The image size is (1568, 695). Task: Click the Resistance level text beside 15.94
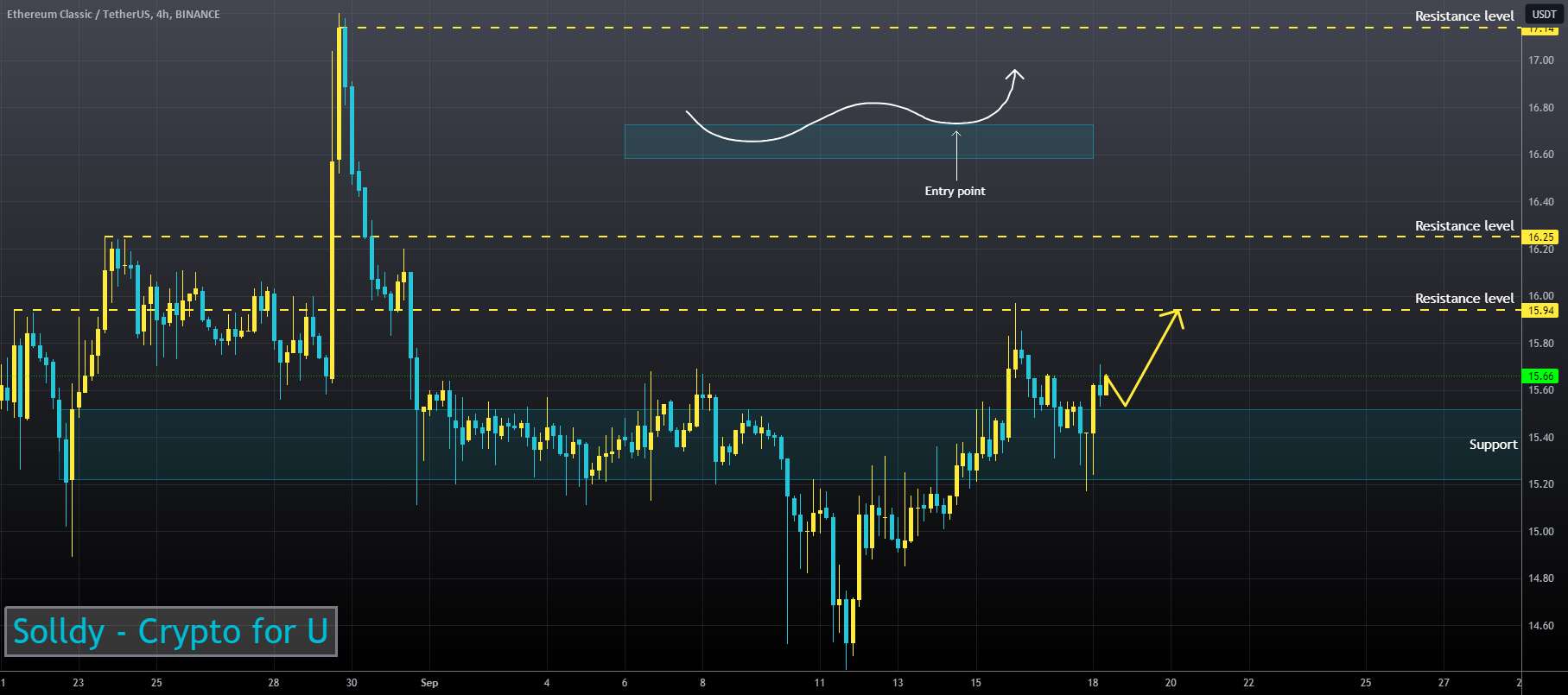point(1464,299)
